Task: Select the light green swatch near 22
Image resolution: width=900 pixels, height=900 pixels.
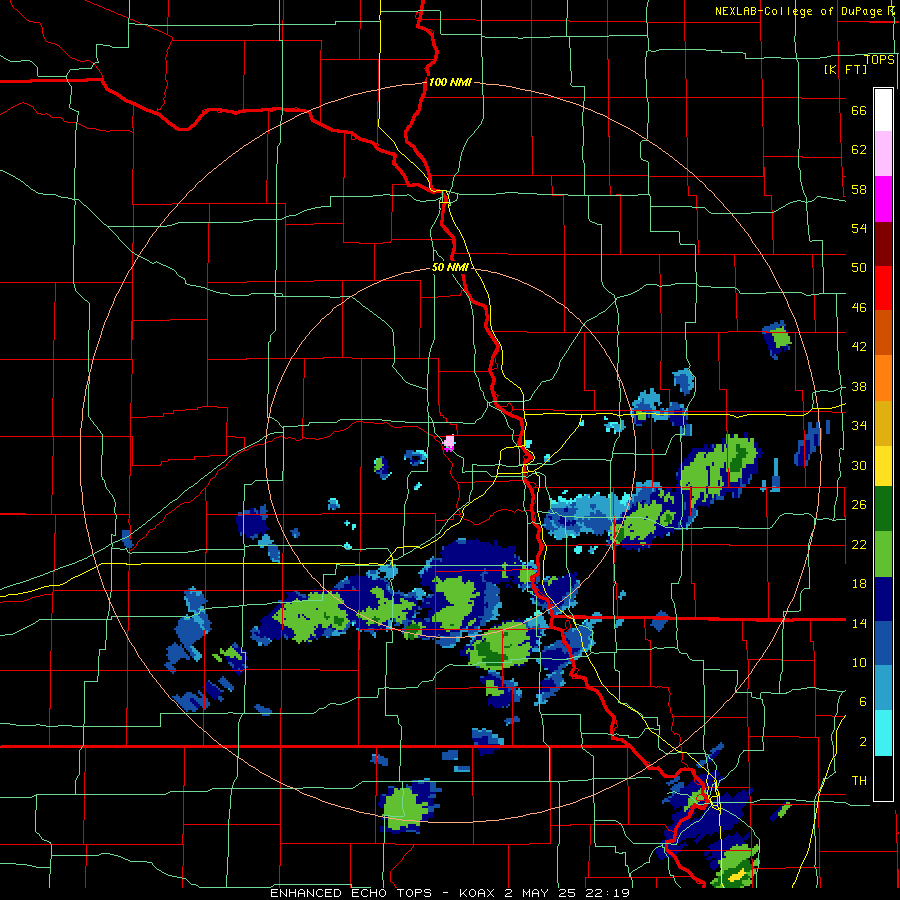Action: pyautogui.click(x=883, y=553)
